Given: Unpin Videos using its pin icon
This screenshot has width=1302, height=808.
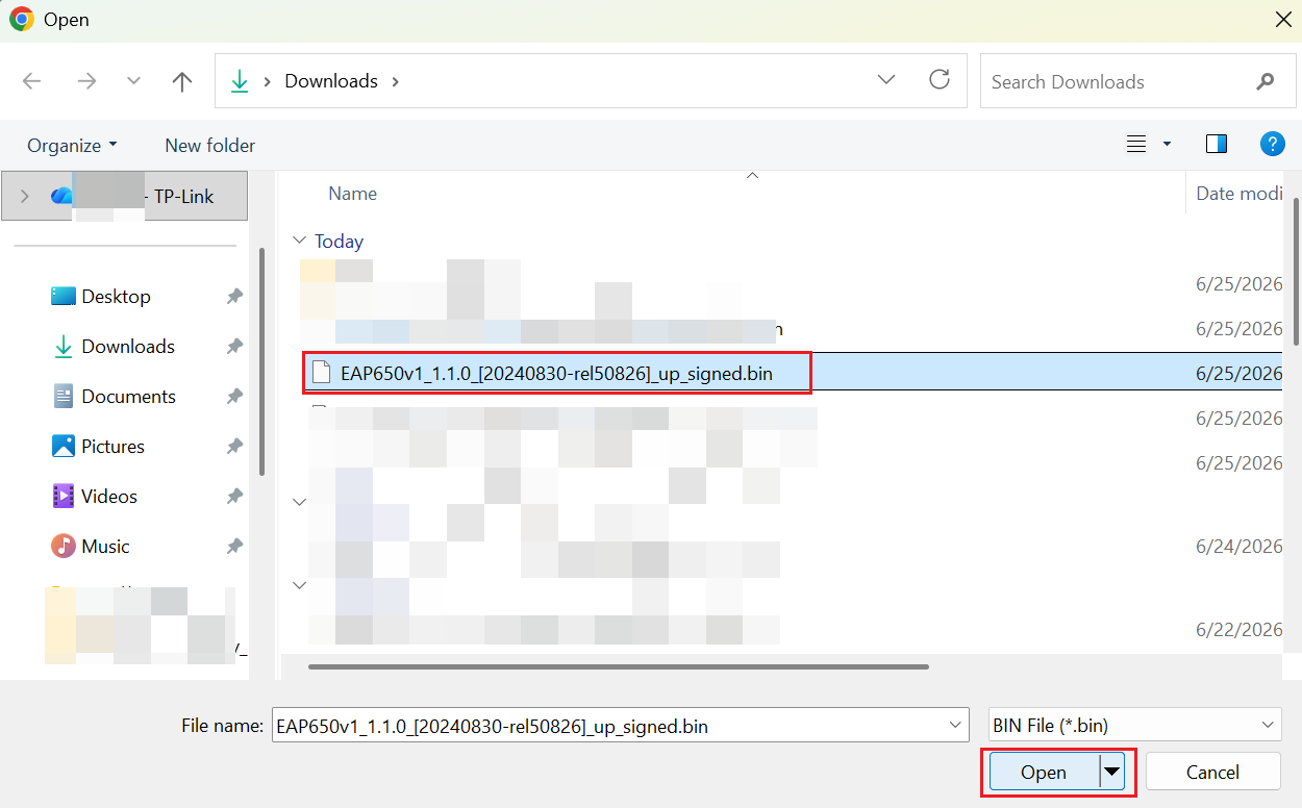Looking at the screenshot, I should tap(234, 496).
